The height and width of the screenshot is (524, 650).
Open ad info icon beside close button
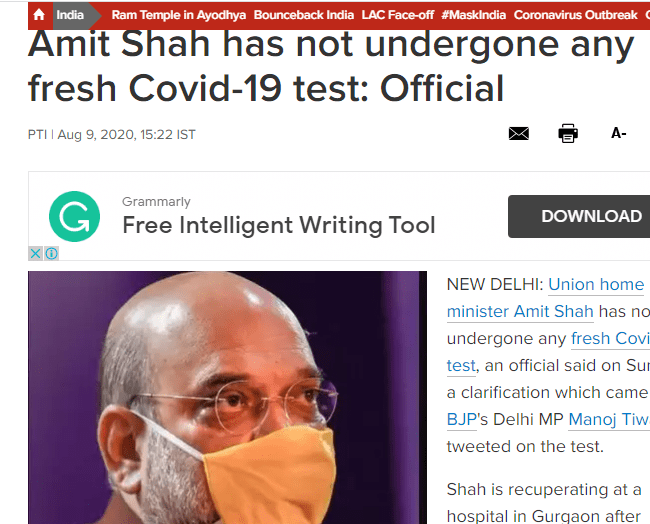(51, 253)
